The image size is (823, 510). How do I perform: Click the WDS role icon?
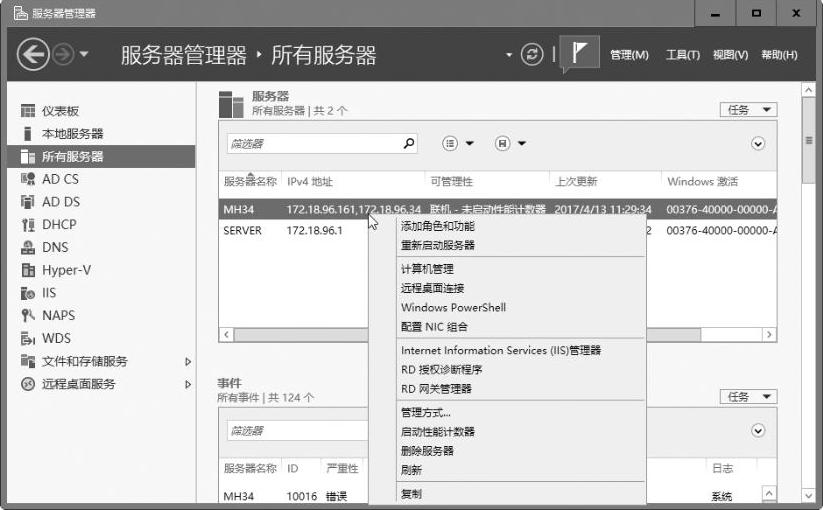coord(27,338)
